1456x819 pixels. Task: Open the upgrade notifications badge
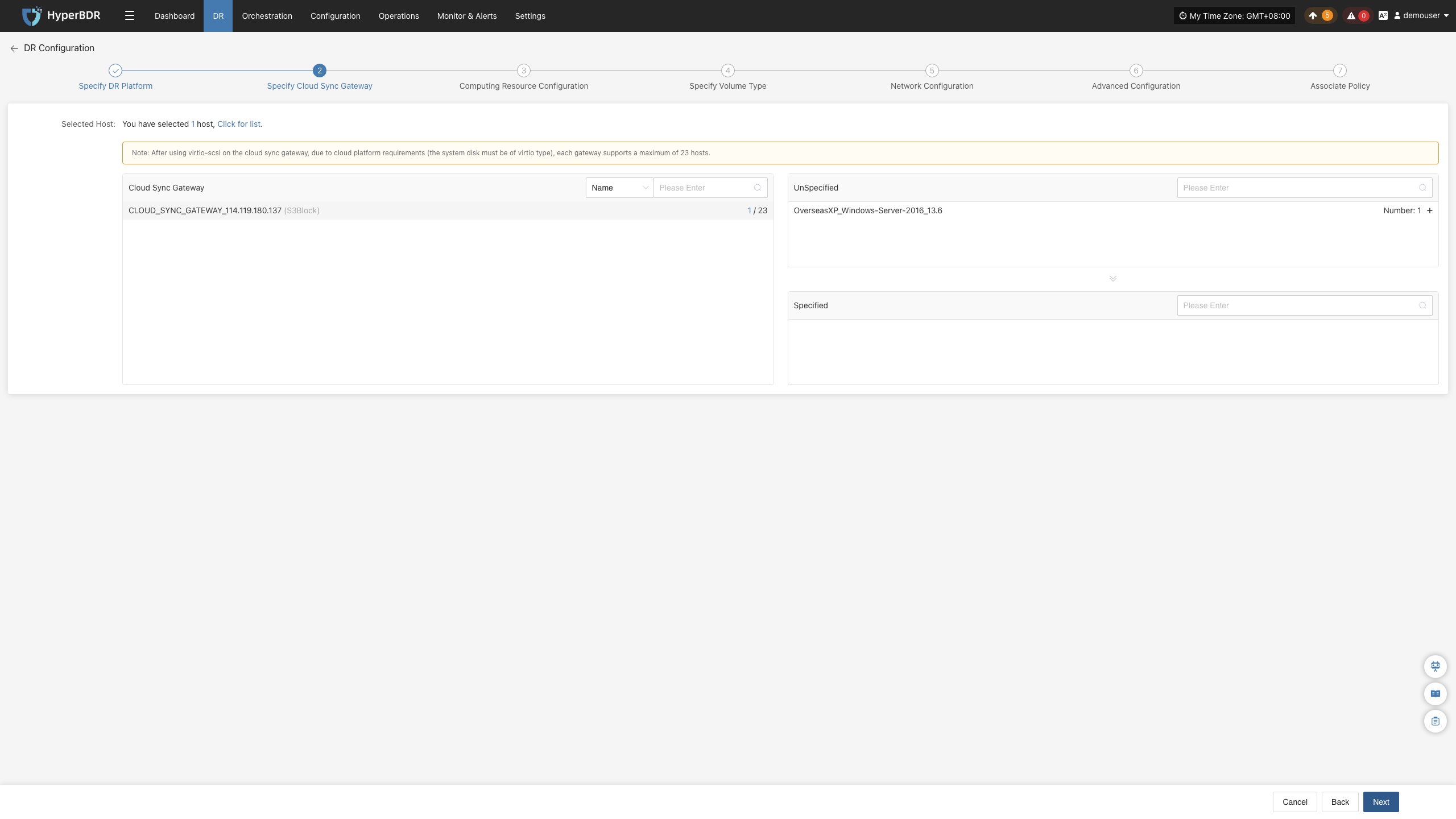pos(1319,16)
